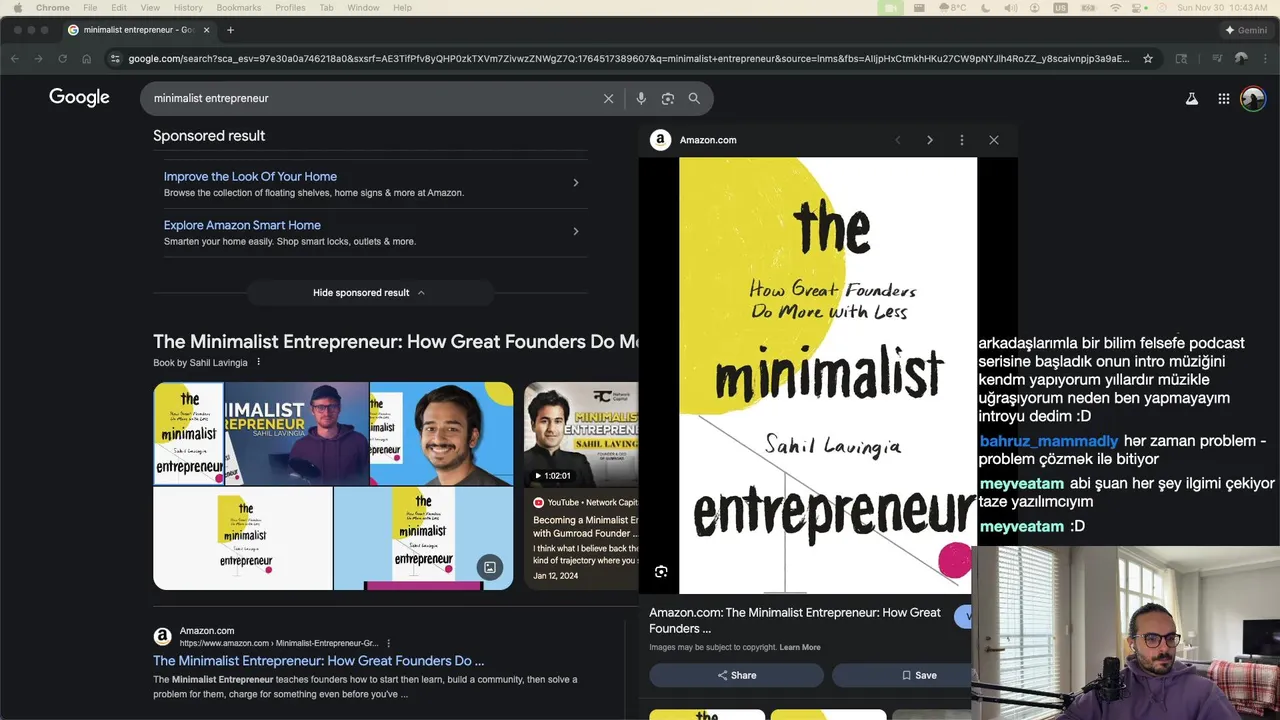Share the previewed image
Viewport: 1280px width, 720px height.
click(736, 675)
